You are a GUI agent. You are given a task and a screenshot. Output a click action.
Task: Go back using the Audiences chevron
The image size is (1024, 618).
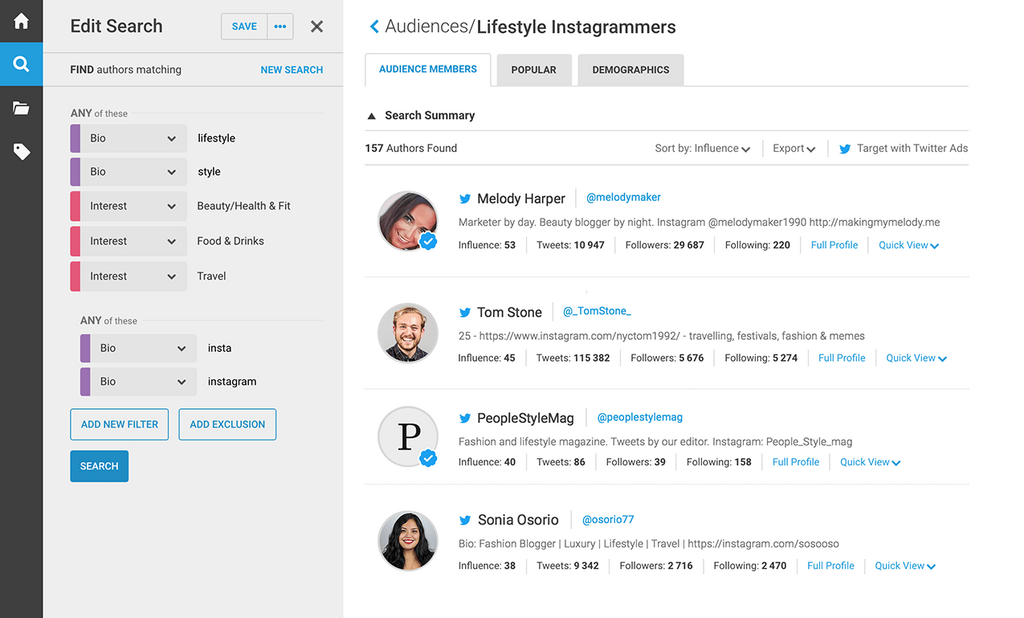(375, 27)
